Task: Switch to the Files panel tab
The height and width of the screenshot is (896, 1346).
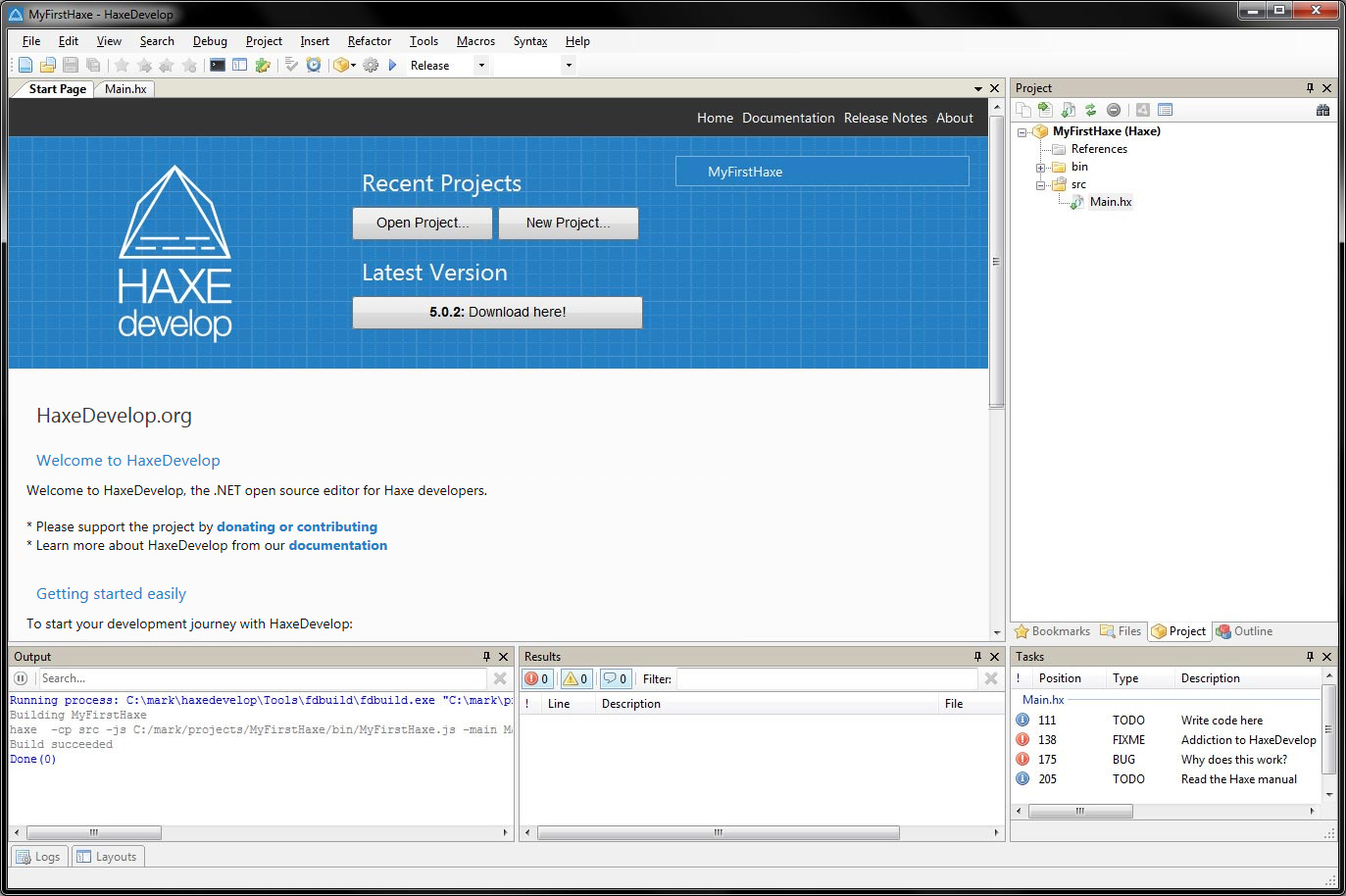Action: (x=1121, y=631)
